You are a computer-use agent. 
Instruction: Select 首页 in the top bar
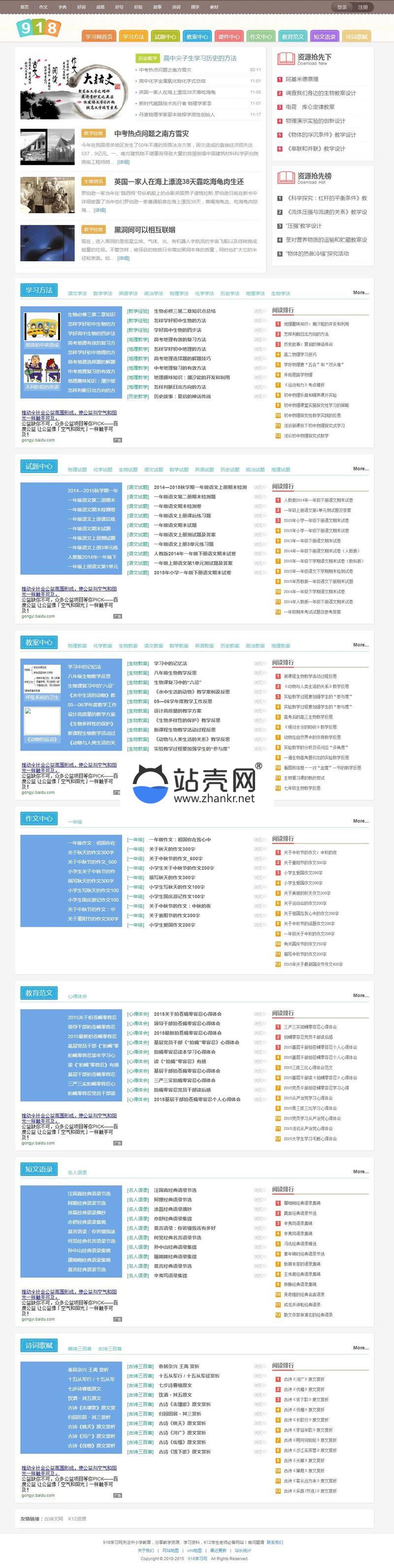coord(24,7)
